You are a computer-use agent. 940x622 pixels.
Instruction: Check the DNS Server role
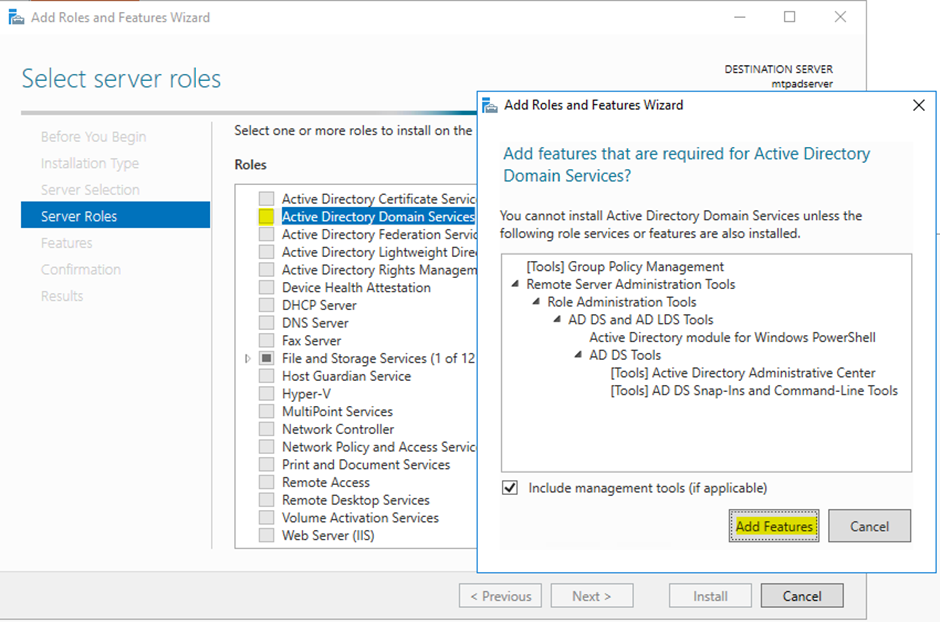tap(266, 322)
